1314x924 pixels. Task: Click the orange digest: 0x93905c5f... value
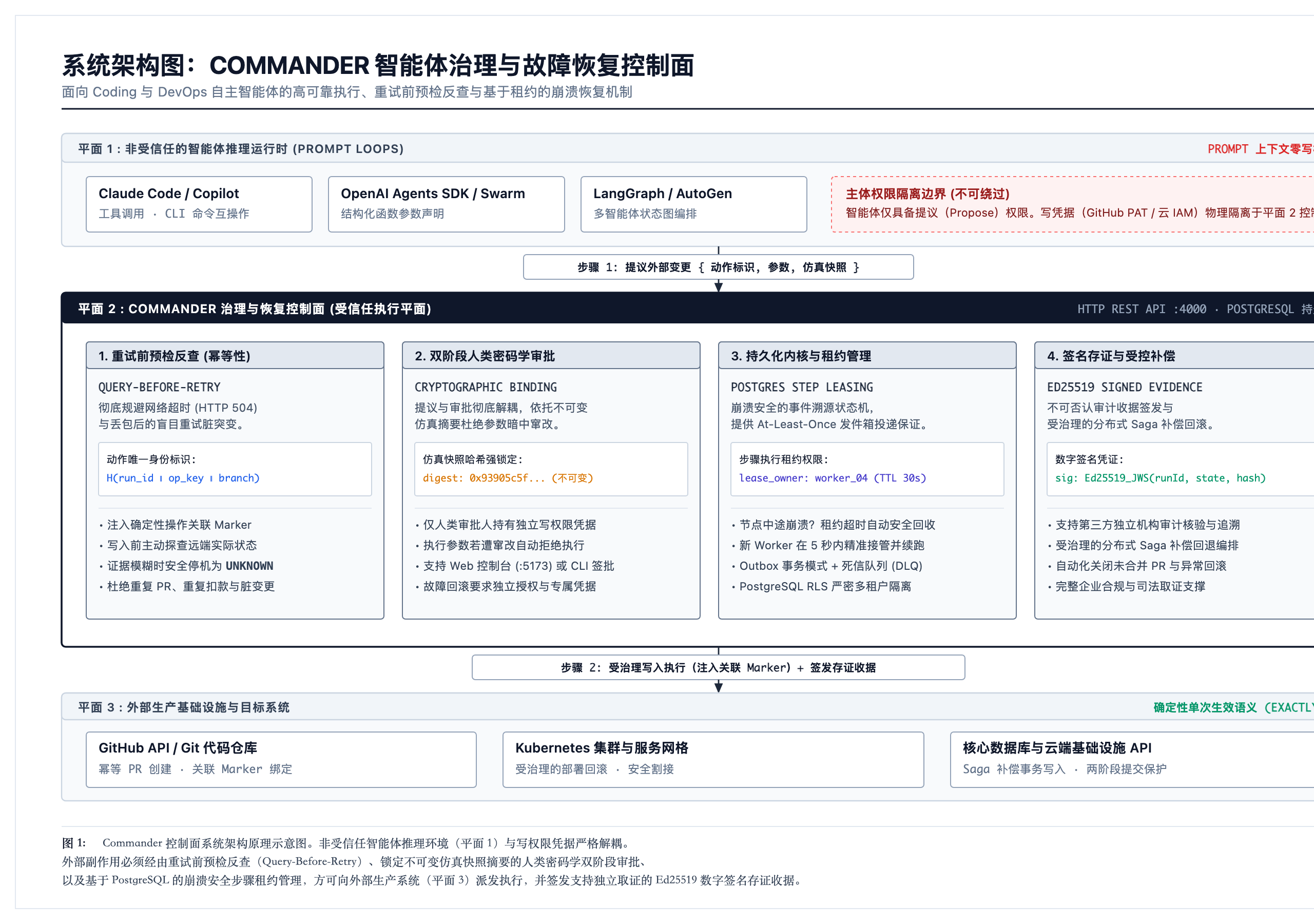click(x=508, y=478)
